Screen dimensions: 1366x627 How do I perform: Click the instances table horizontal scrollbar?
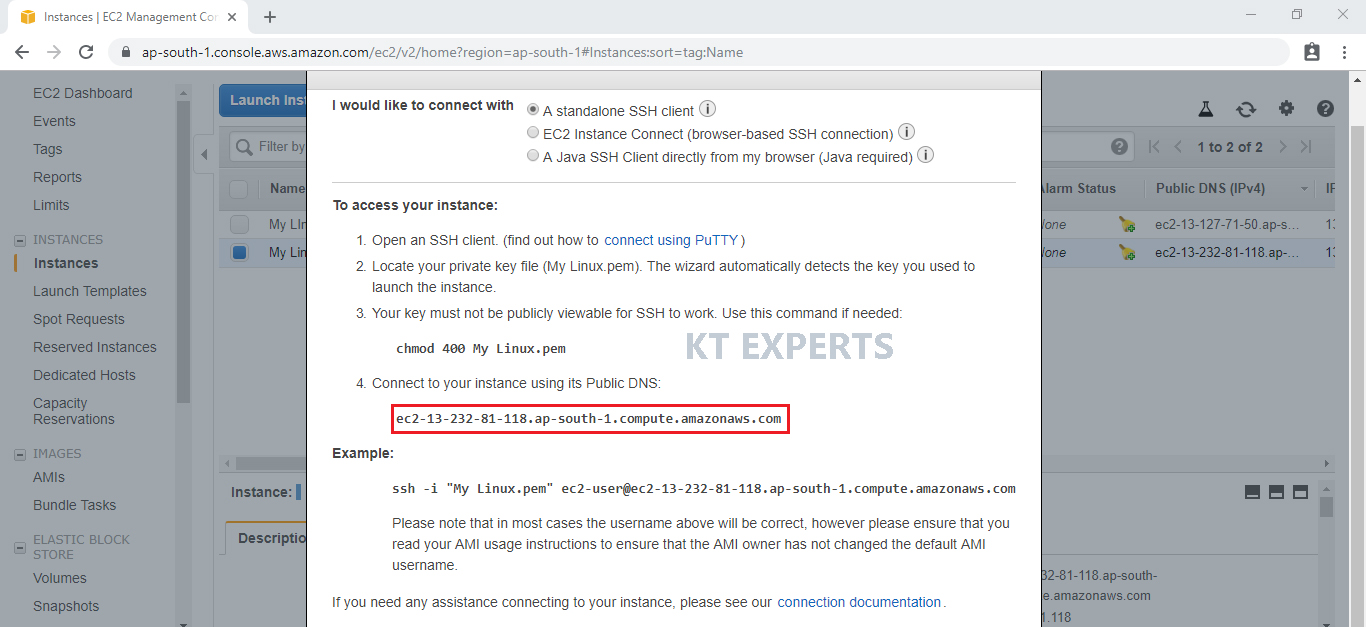270,464
